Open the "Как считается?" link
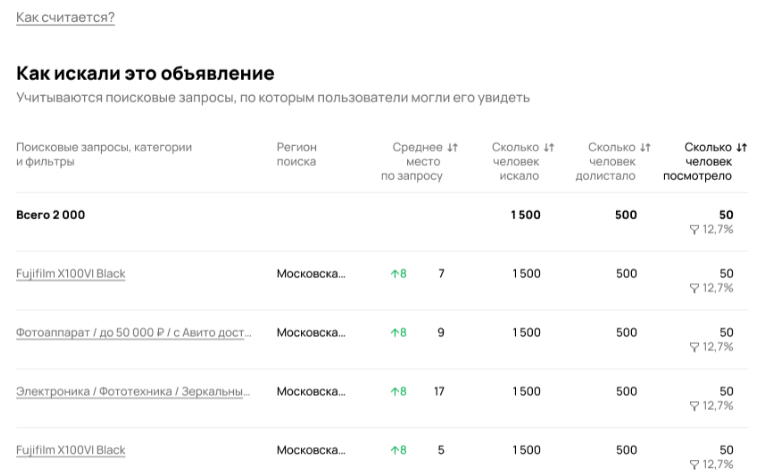The width and height of the screenshot is (758, 470). click(x=65, y=17)
